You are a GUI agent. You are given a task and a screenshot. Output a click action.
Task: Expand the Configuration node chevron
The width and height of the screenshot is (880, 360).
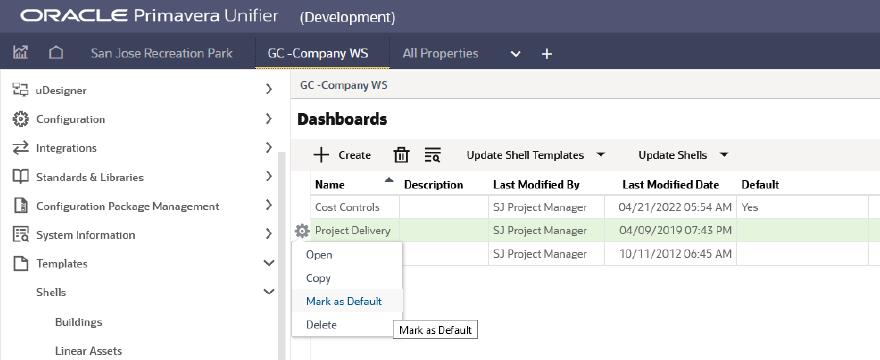[269, 118]
